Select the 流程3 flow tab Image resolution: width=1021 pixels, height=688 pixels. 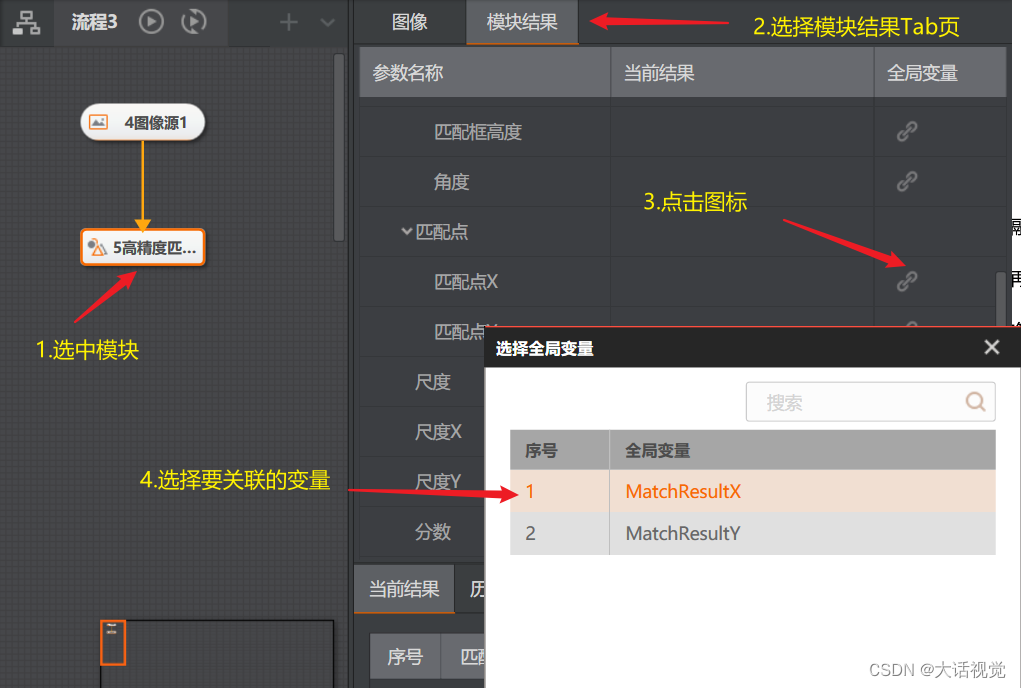click(94, 22)
